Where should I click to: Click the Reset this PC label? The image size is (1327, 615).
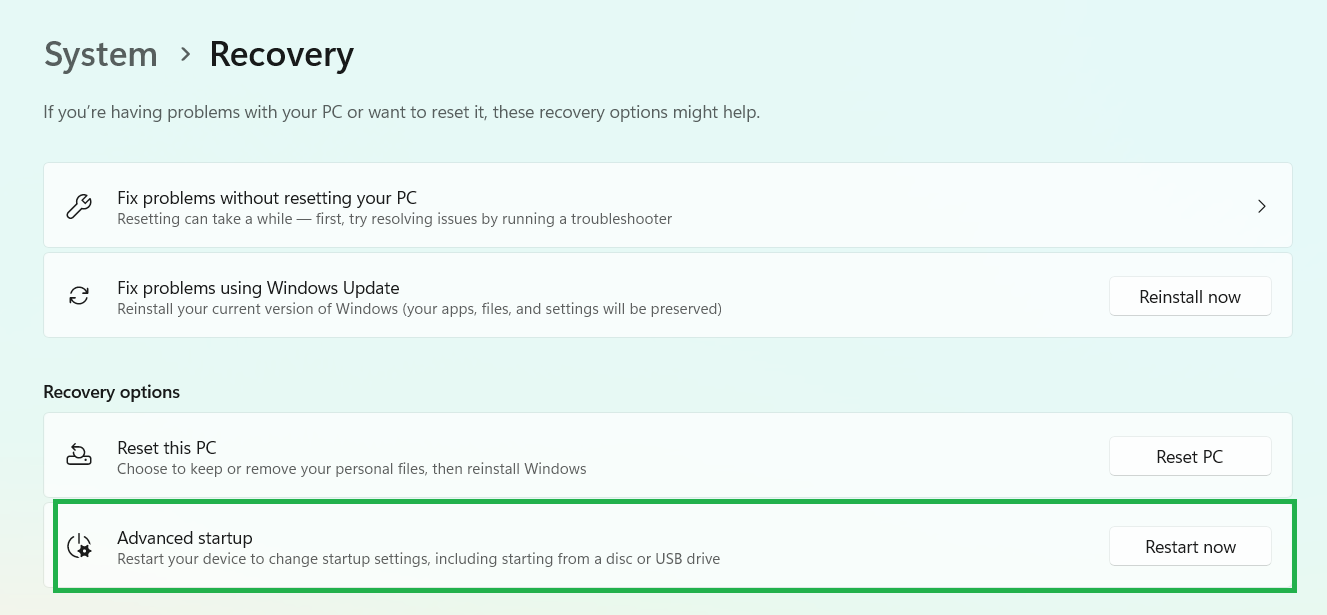(x=167, y=448)
